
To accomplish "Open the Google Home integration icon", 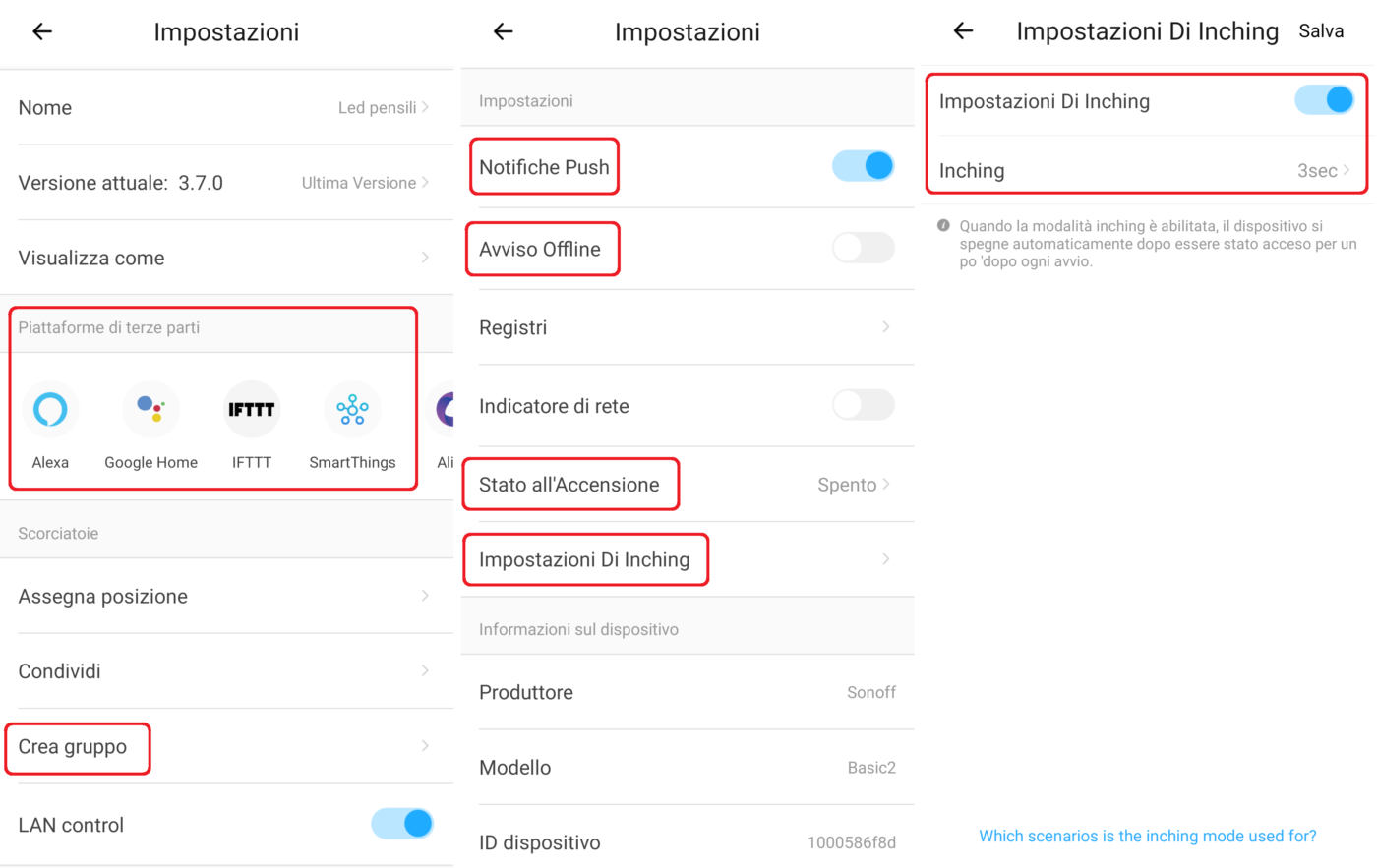I will point(150,409).
